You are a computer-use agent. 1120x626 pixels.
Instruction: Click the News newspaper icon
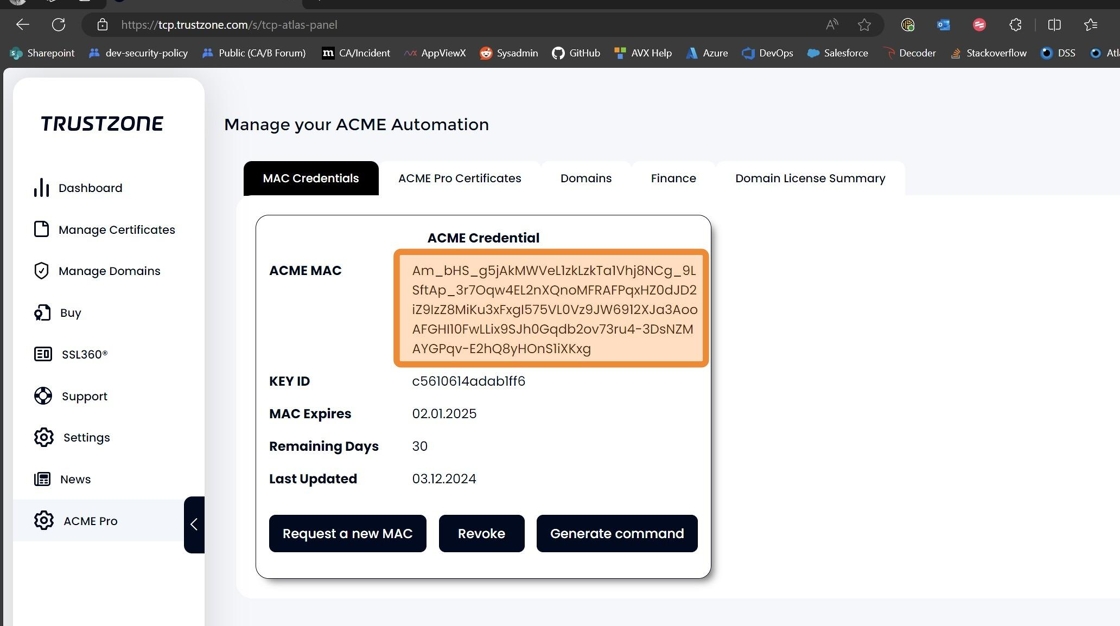(x=42, y=479)
